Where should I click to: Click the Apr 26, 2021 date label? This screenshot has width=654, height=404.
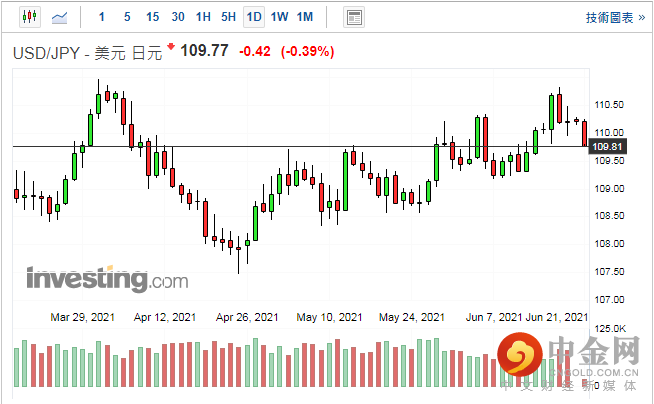247,317
